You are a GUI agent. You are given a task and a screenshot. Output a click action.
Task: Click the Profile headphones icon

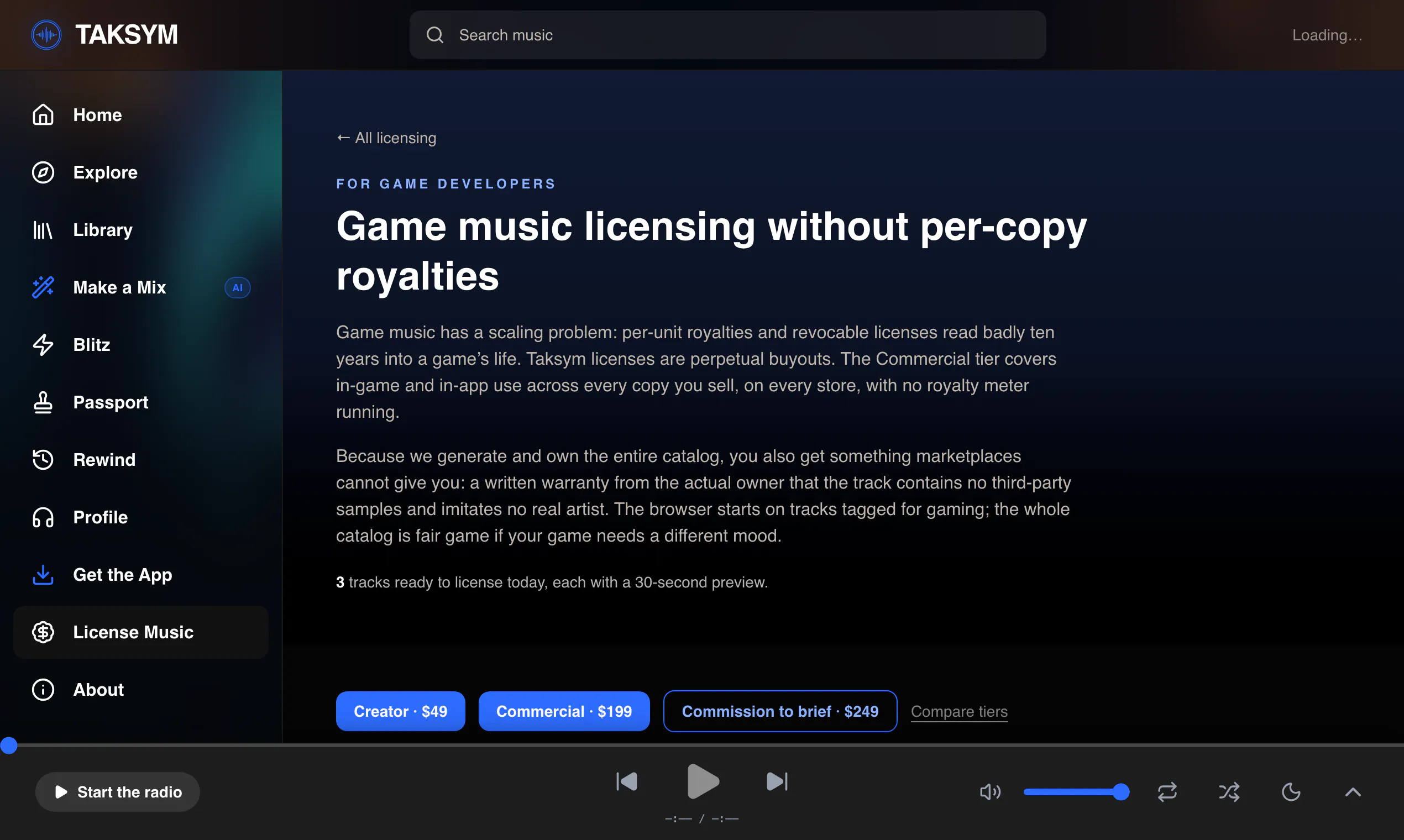click(x=43, y=517)
